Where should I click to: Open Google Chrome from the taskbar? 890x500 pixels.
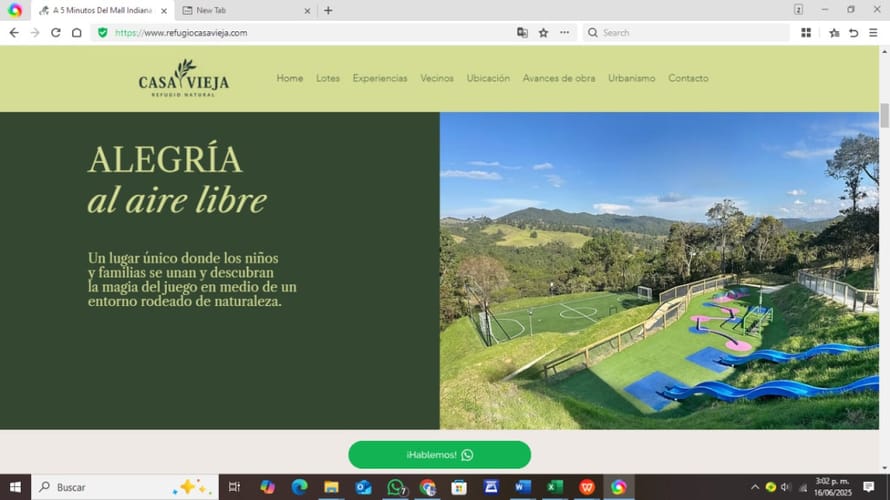click(x=427, y=487)
